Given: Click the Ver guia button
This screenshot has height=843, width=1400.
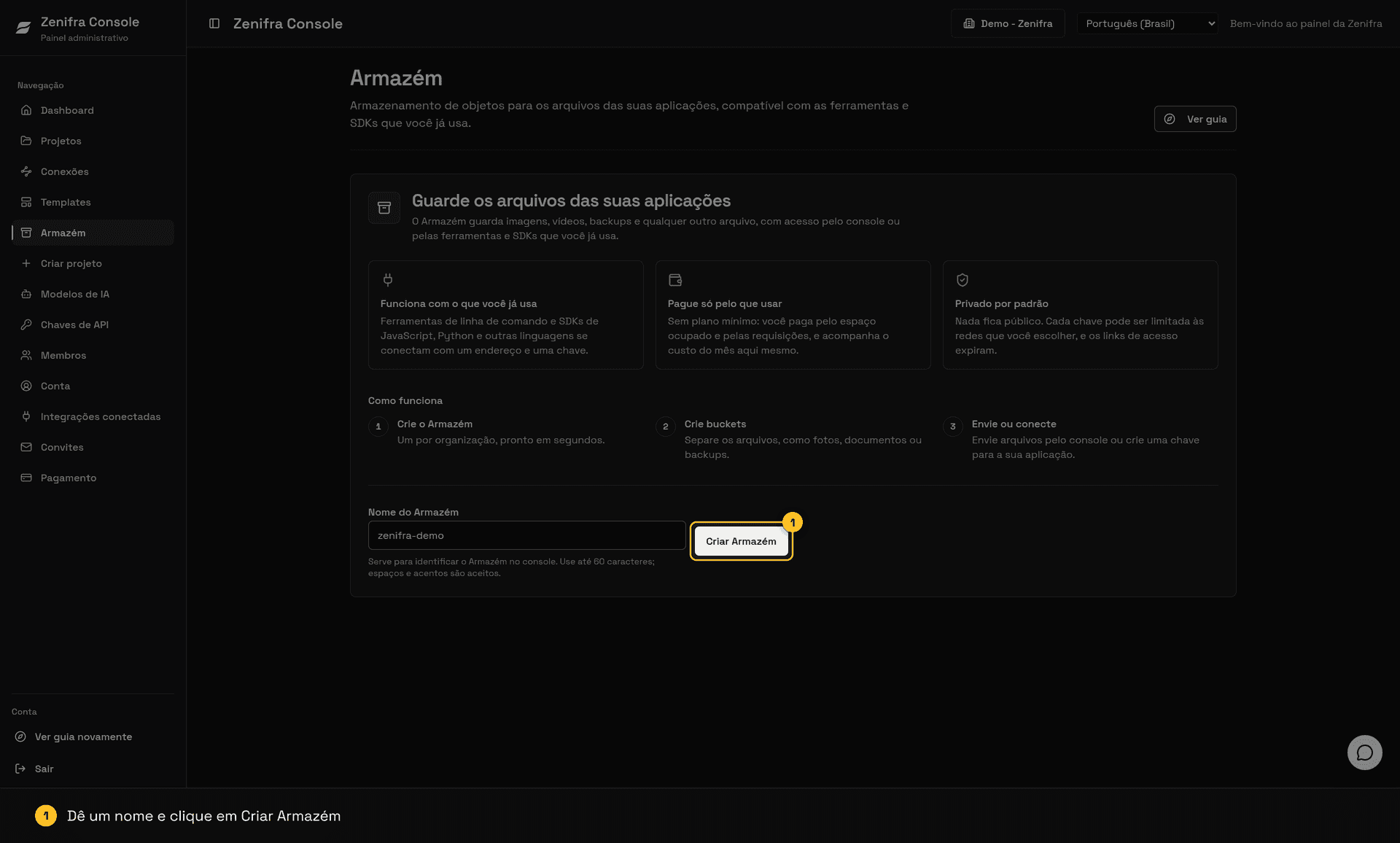Looking at the screenshot, I should [1195, 119].
